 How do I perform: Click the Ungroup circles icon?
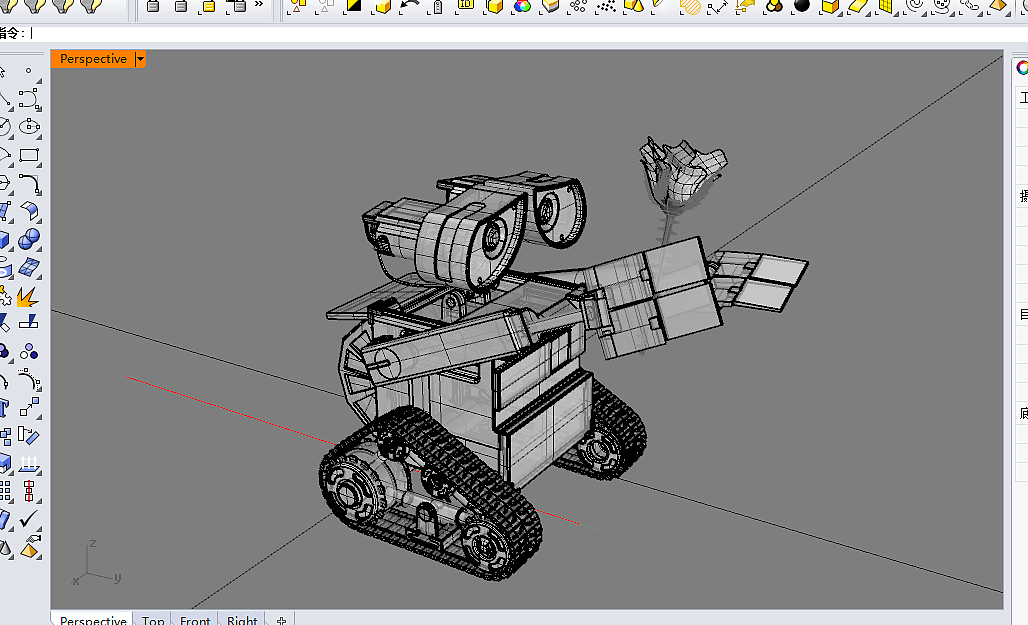pyautogui.click(x=28, y=352)
